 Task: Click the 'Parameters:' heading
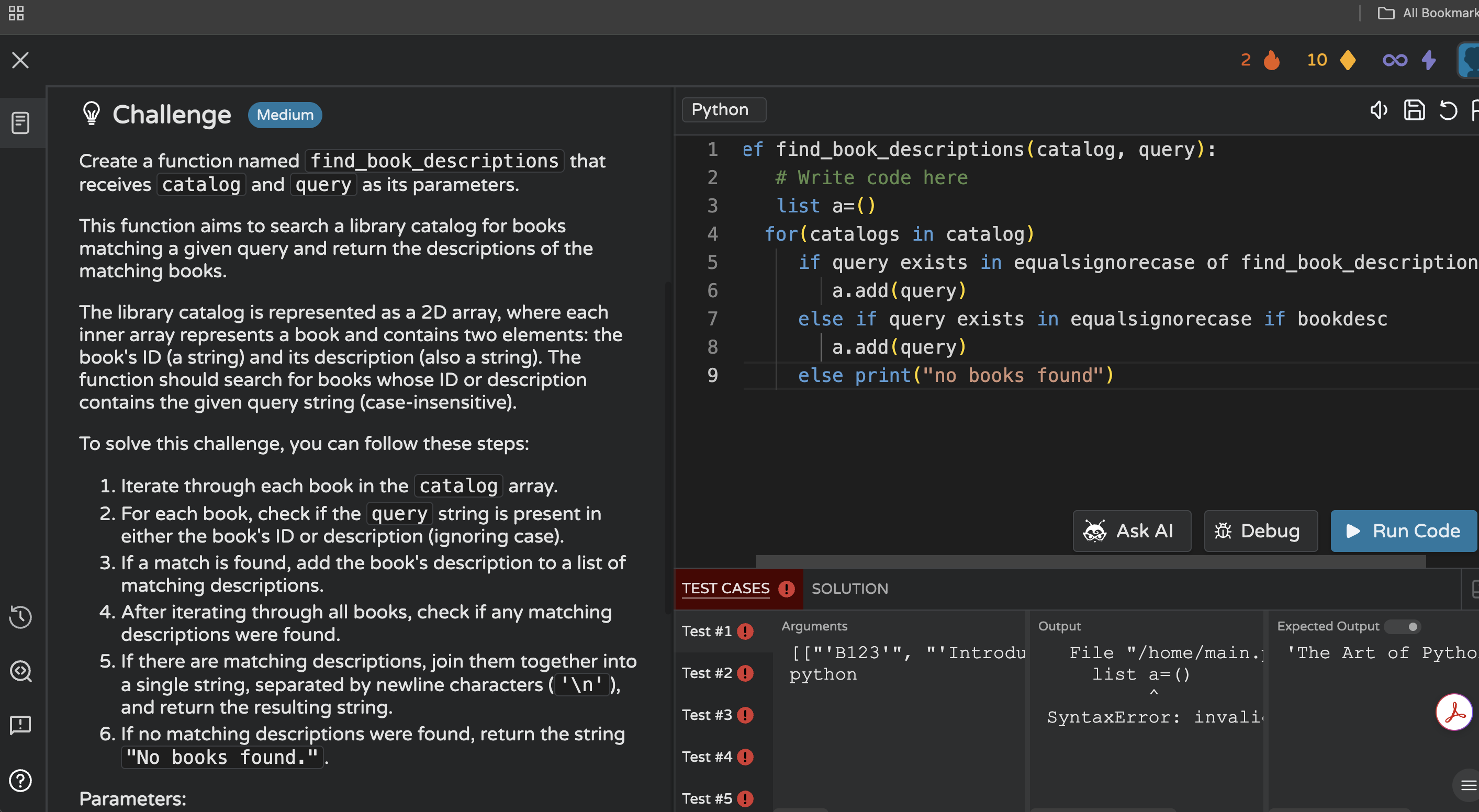pyautogui.click(x=132, y=799)
